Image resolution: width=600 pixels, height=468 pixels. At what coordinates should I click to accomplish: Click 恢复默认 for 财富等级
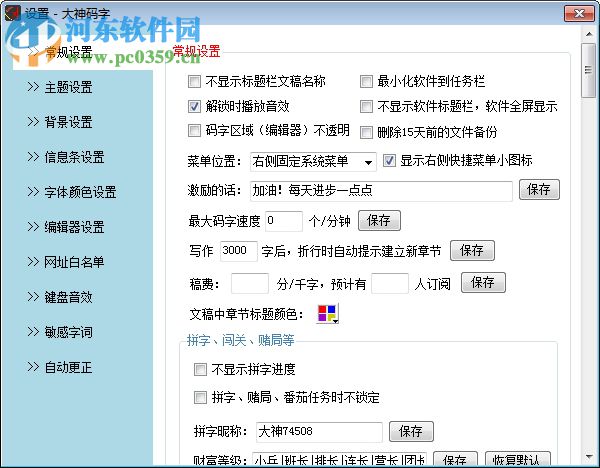(518, 459)
